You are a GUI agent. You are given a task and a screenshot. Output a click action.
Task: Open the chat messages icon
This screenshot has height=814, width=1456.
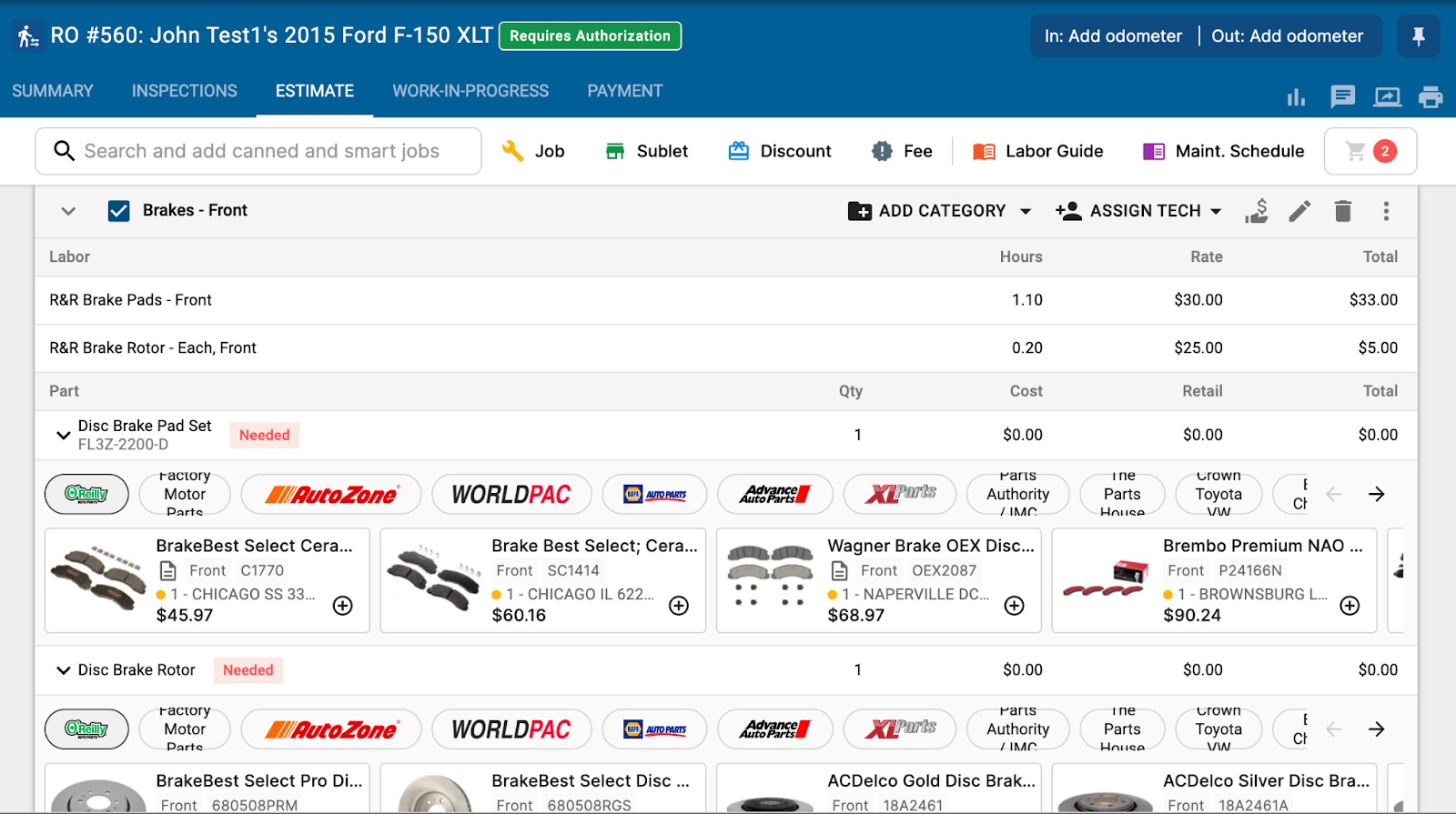[1342, 96]
